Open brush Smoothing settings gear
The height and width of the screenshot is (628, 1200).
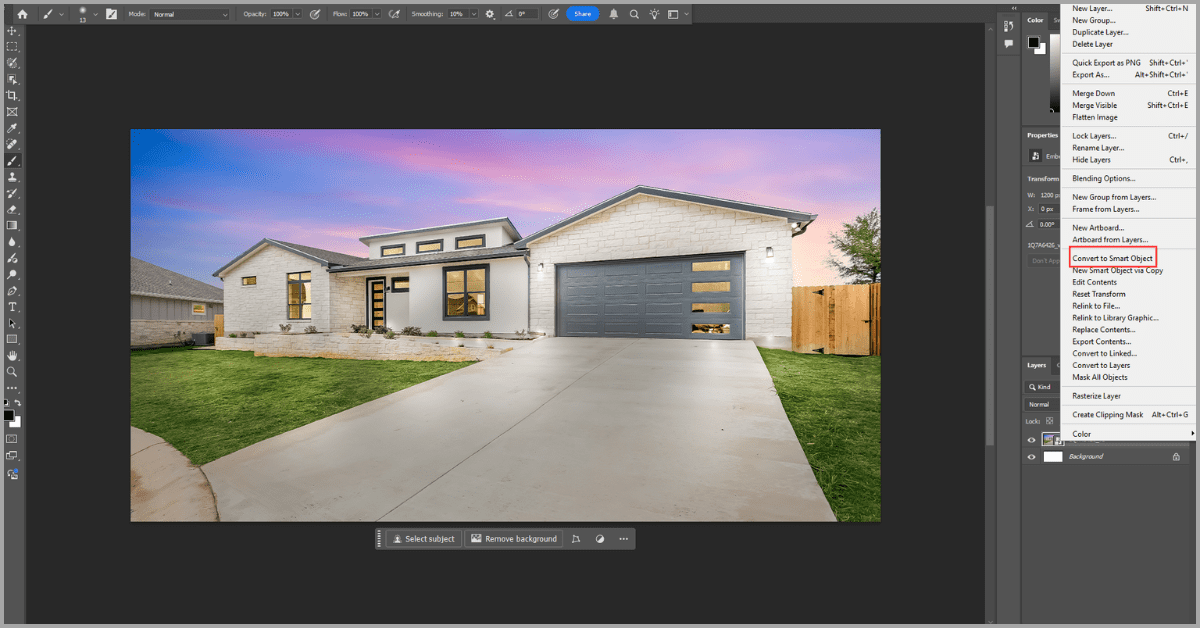click(x=489, y=14)
